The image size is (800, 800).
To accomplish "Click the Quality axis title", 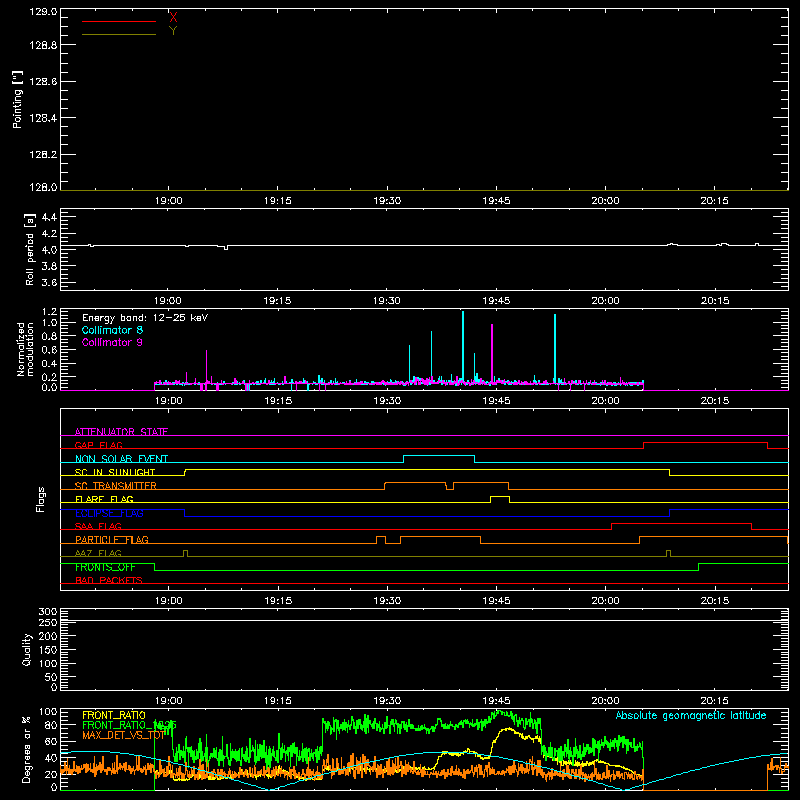I will point(27,649).
